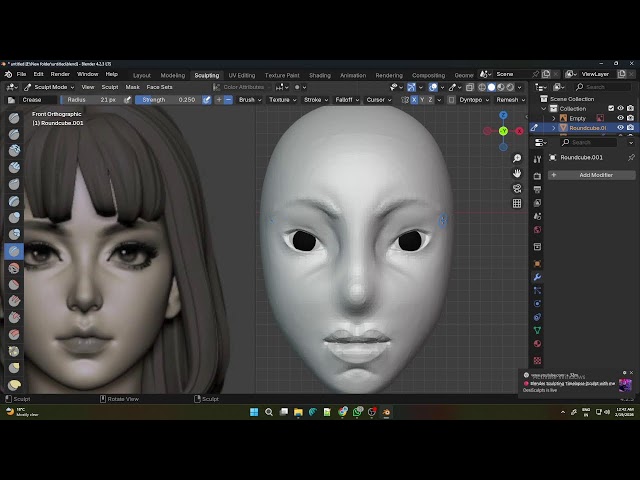
Task: Open the Render menu
Action: click(60, 74)
